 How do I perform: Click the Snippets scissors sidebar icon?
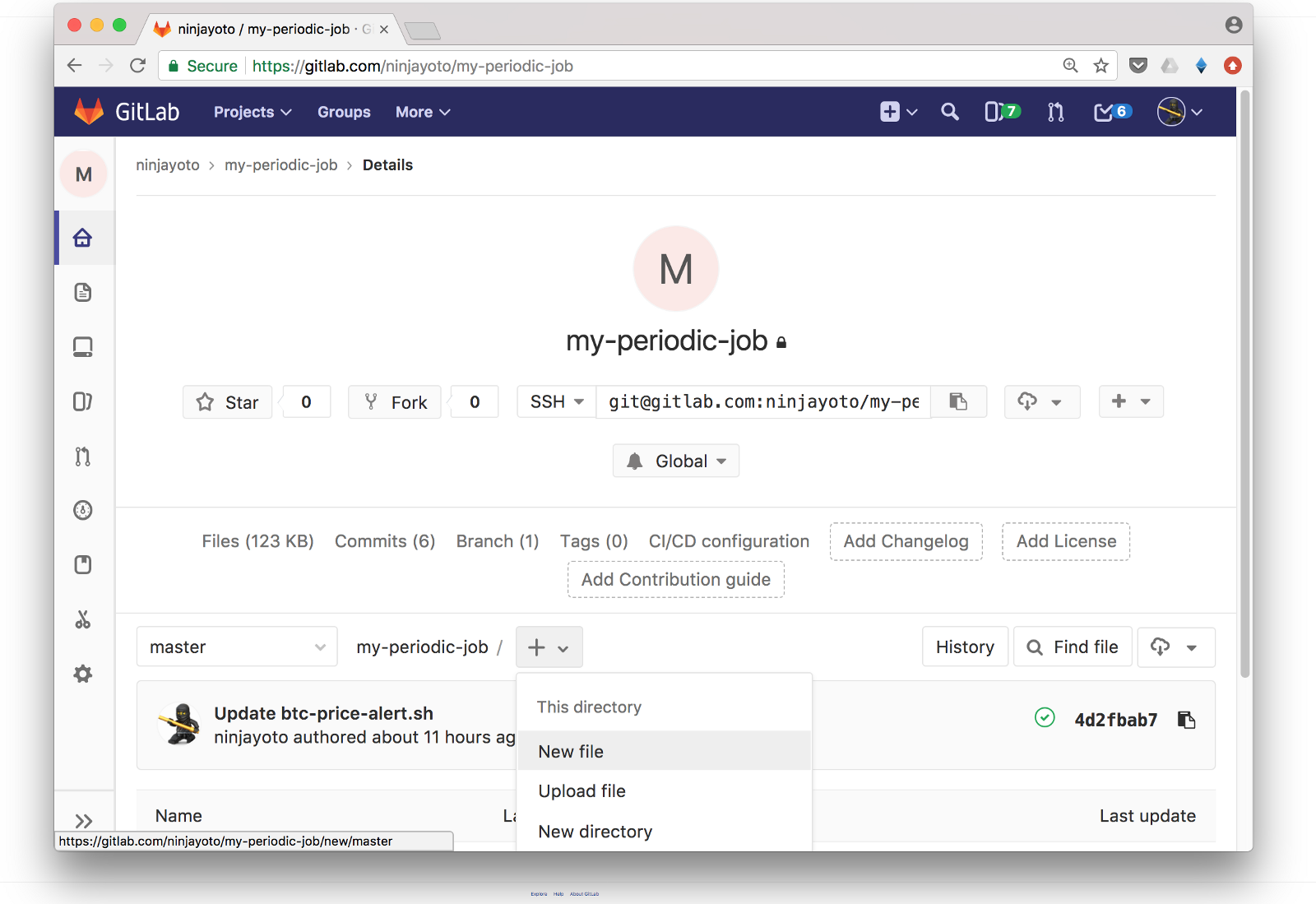pos(83,619)
